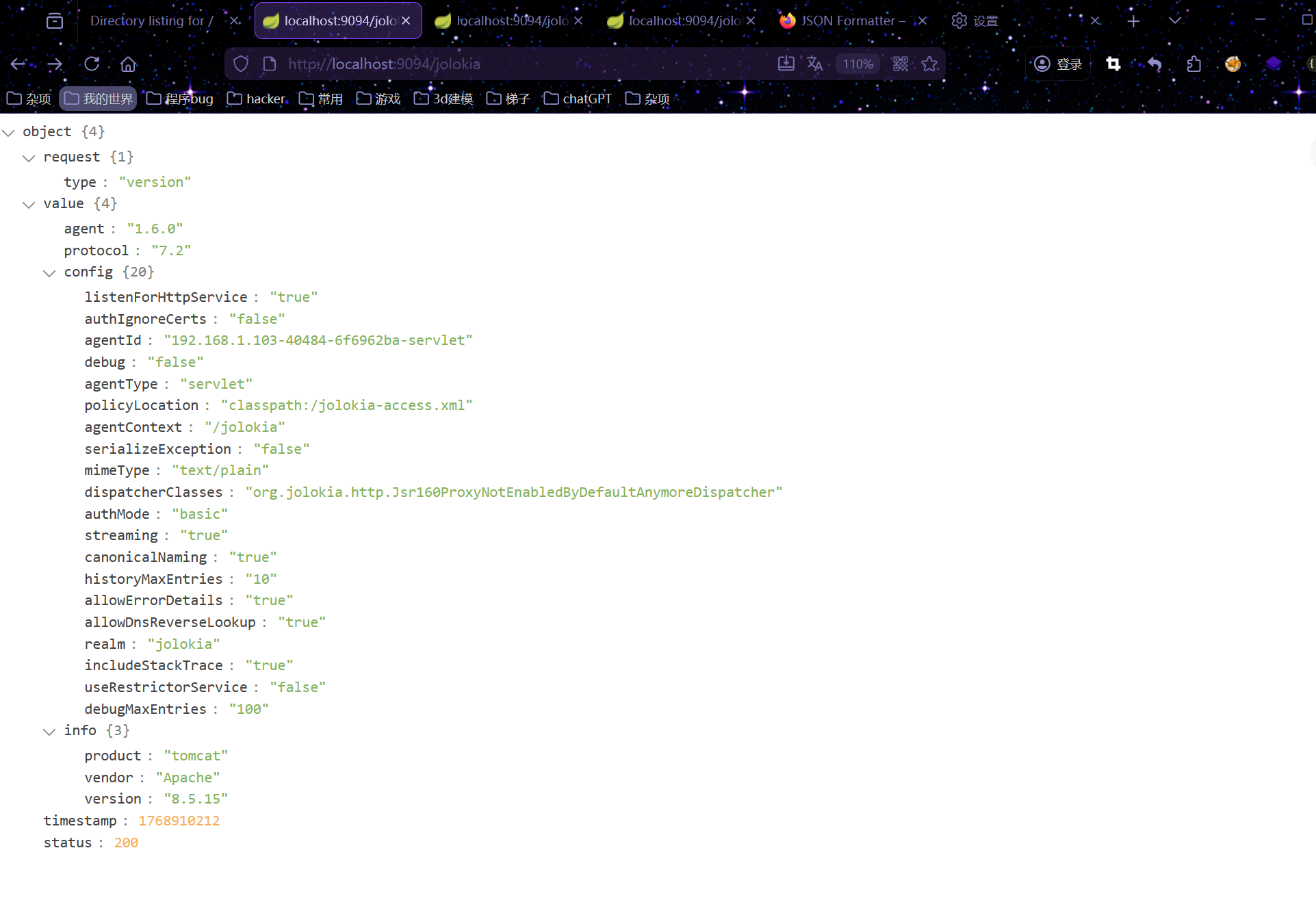Viewport: 1316px width, 924px height.
Task: Collapse the config {20} node
Action: coord(49,273)
